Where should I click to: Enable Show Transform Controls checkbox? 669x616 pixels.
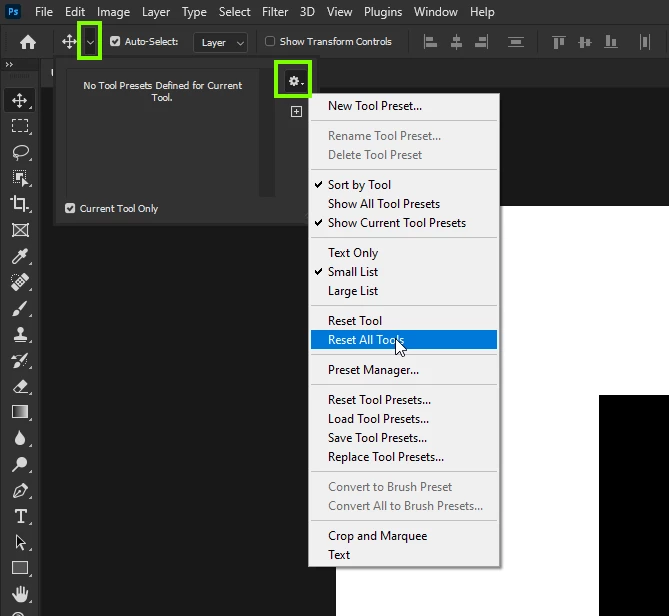coord(270,41)
